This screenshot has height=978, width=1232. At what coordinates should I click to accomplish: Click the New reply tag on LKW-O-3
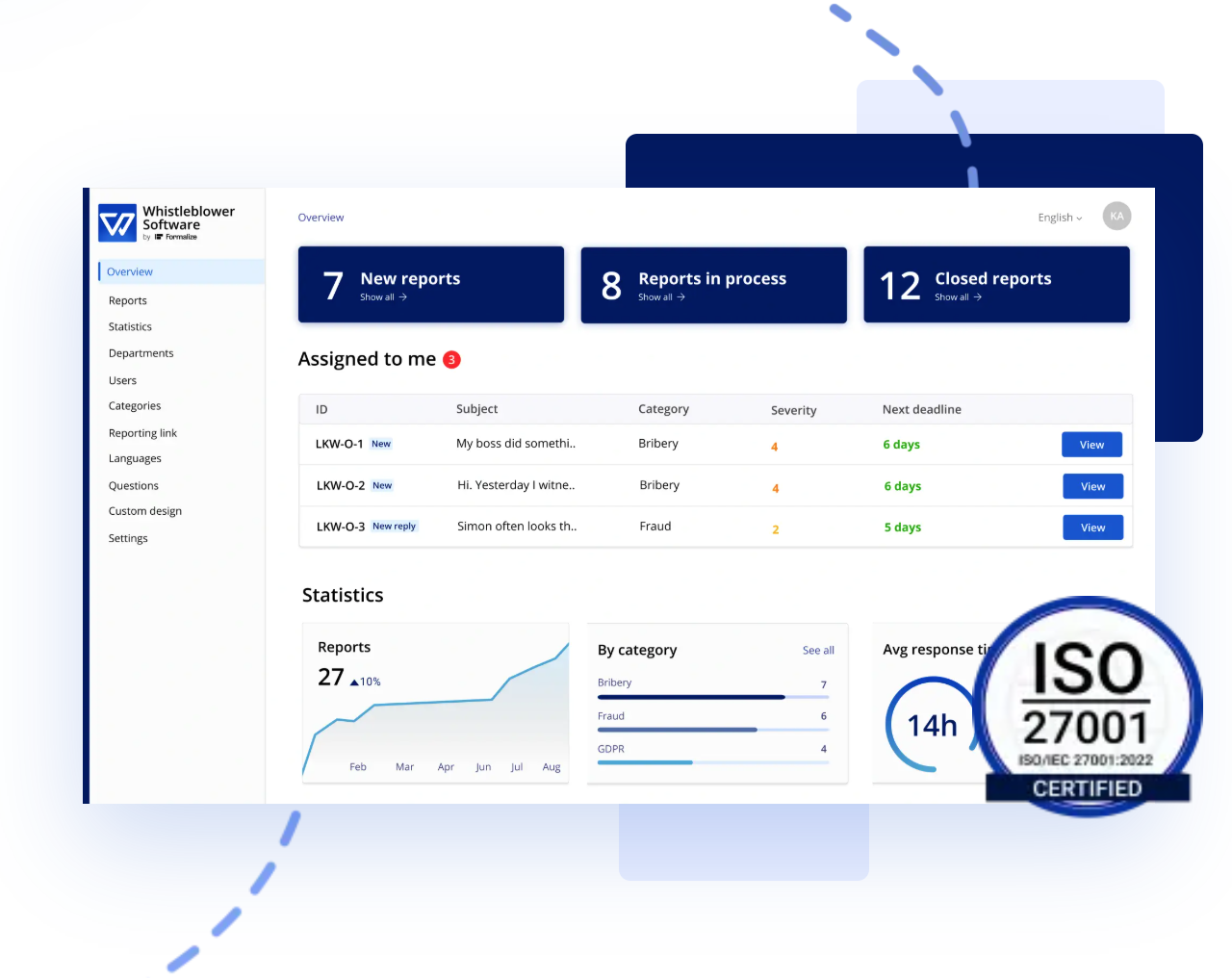[x=394, y=527]
